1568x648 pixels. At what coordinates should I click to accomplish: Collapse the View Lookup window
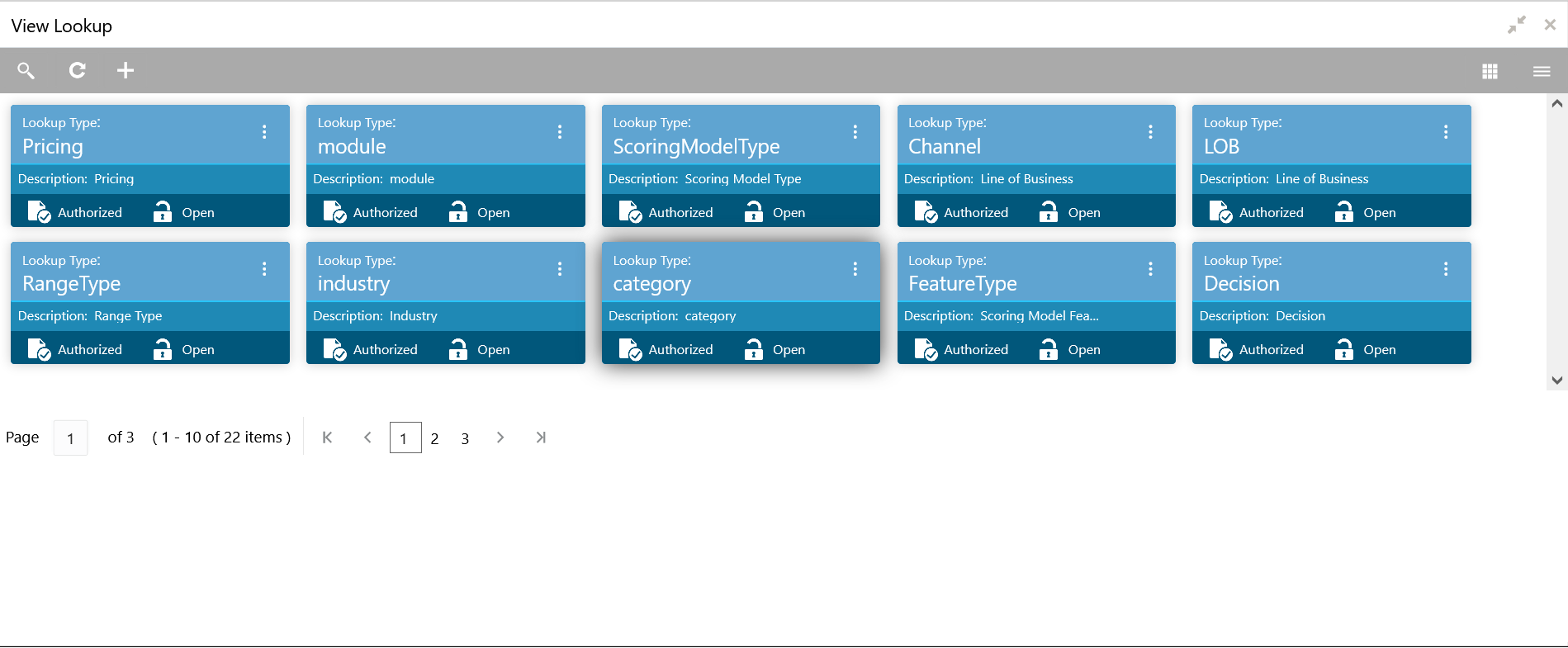tap(1517, 25)
